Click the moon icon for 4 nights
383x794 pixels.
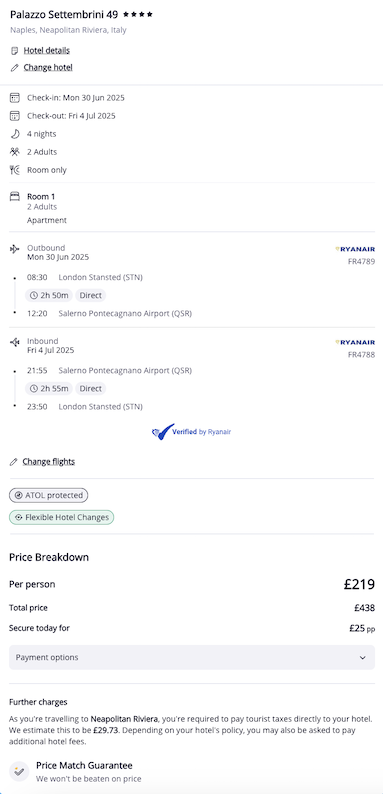tap(15, 134)
